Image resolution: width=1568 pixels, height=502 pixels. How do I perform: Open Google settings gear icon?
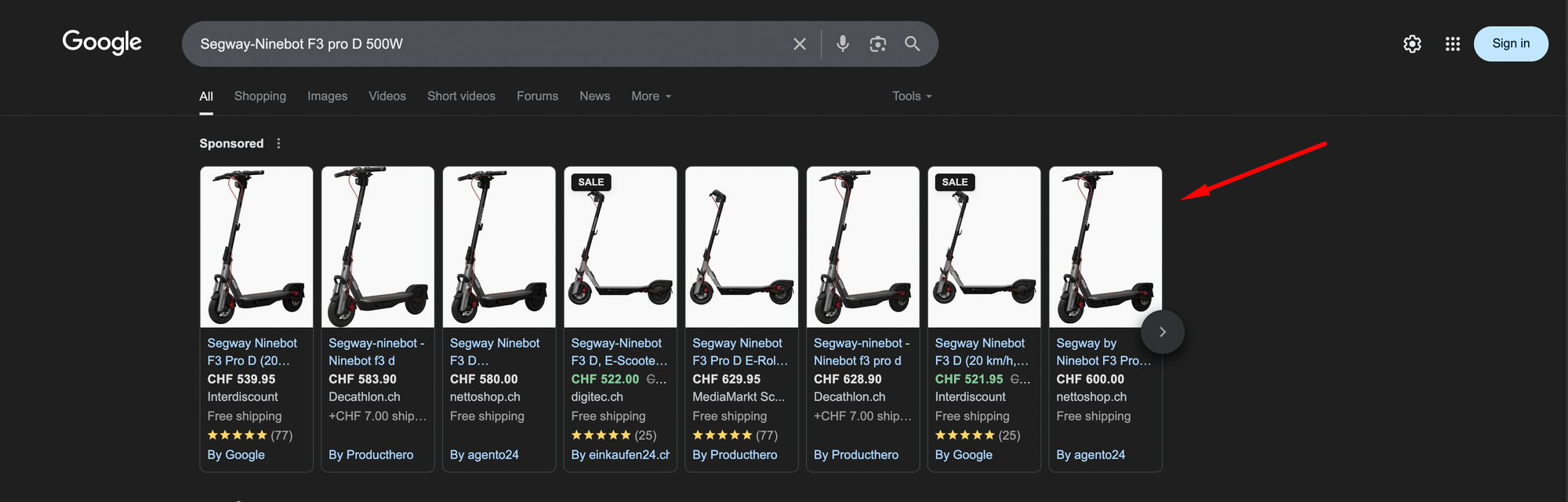click(1412, 44)
